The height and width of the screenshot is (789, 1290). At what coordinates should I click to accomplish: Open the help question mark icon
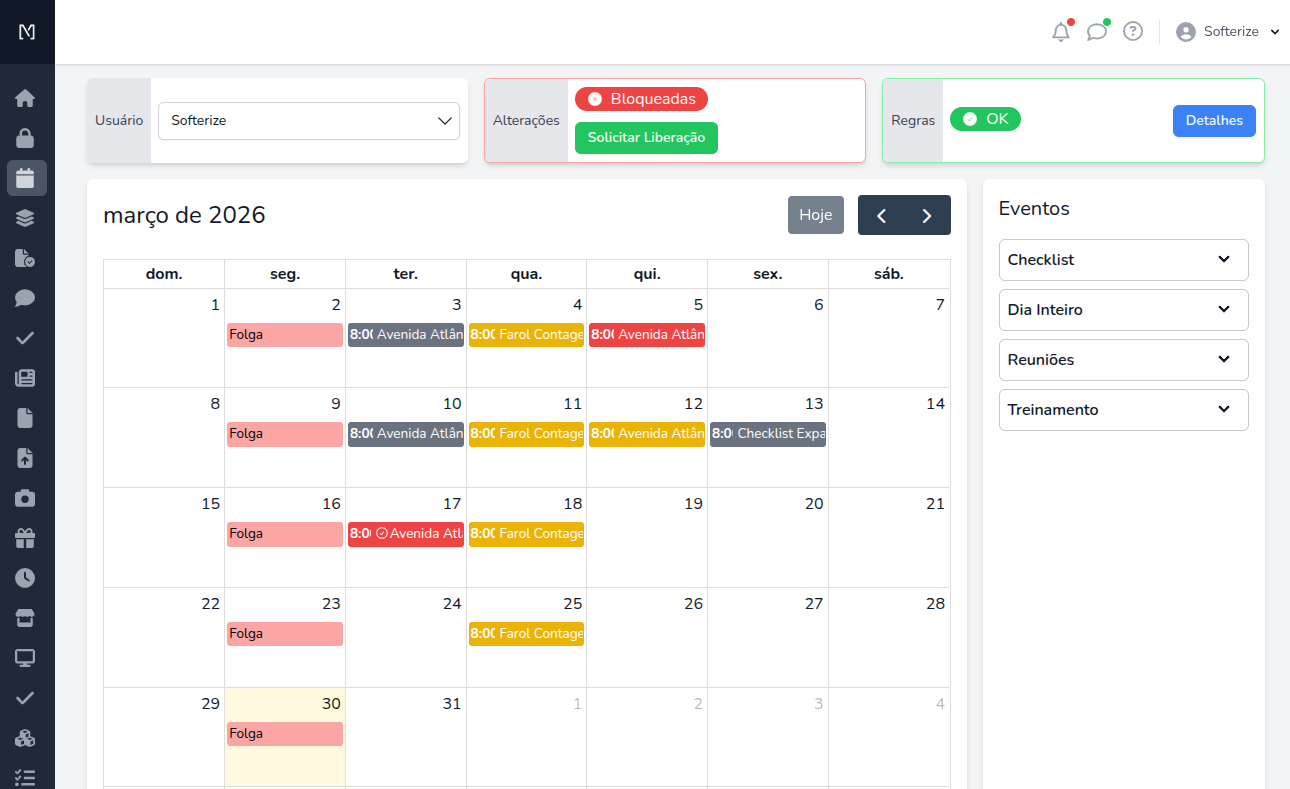pyautogui.click(x=1132, y=31)
